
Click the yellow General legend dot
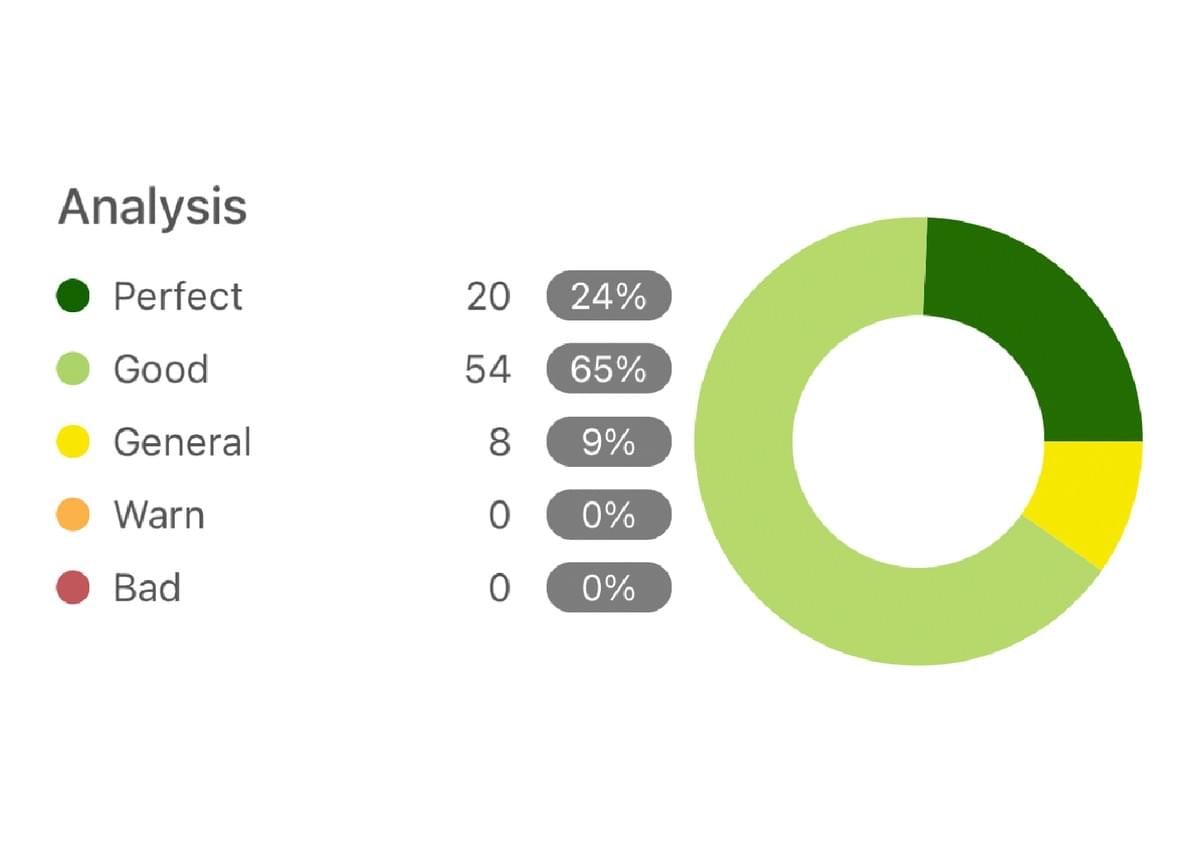[73, 442]
